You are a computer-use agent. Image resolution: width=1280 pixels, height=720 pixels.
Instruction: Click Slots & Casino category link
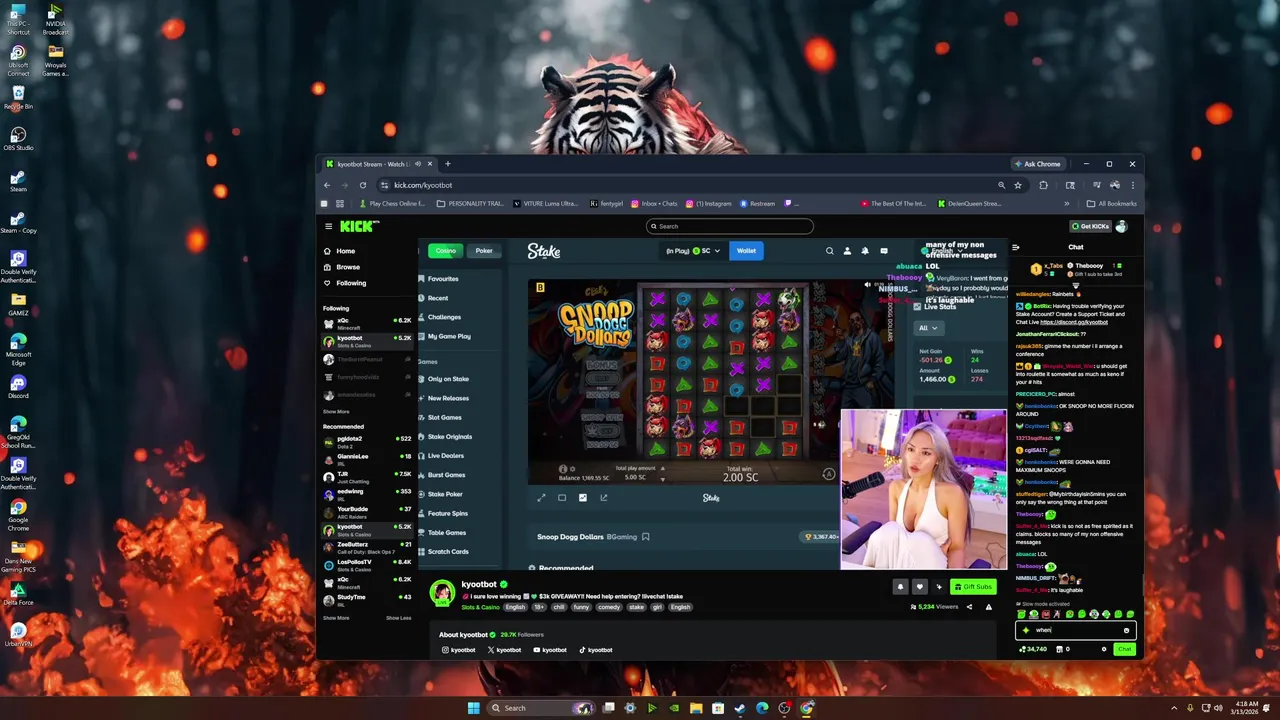tap(480, 607)
